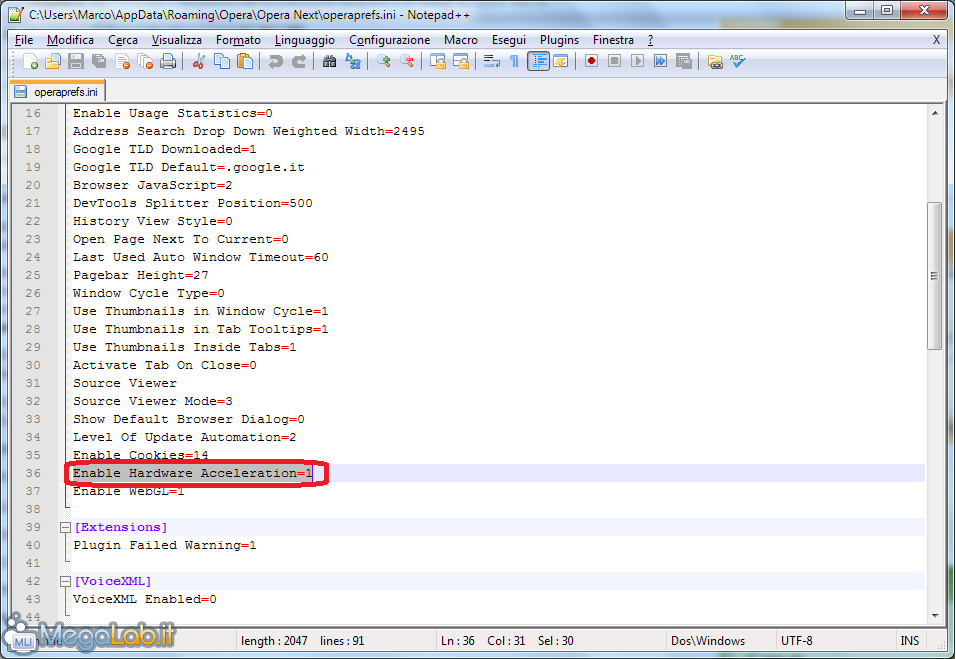Viewport: 956px width, 659px height.
Task: Open the Esegui menu
Action: click(509, 40)
